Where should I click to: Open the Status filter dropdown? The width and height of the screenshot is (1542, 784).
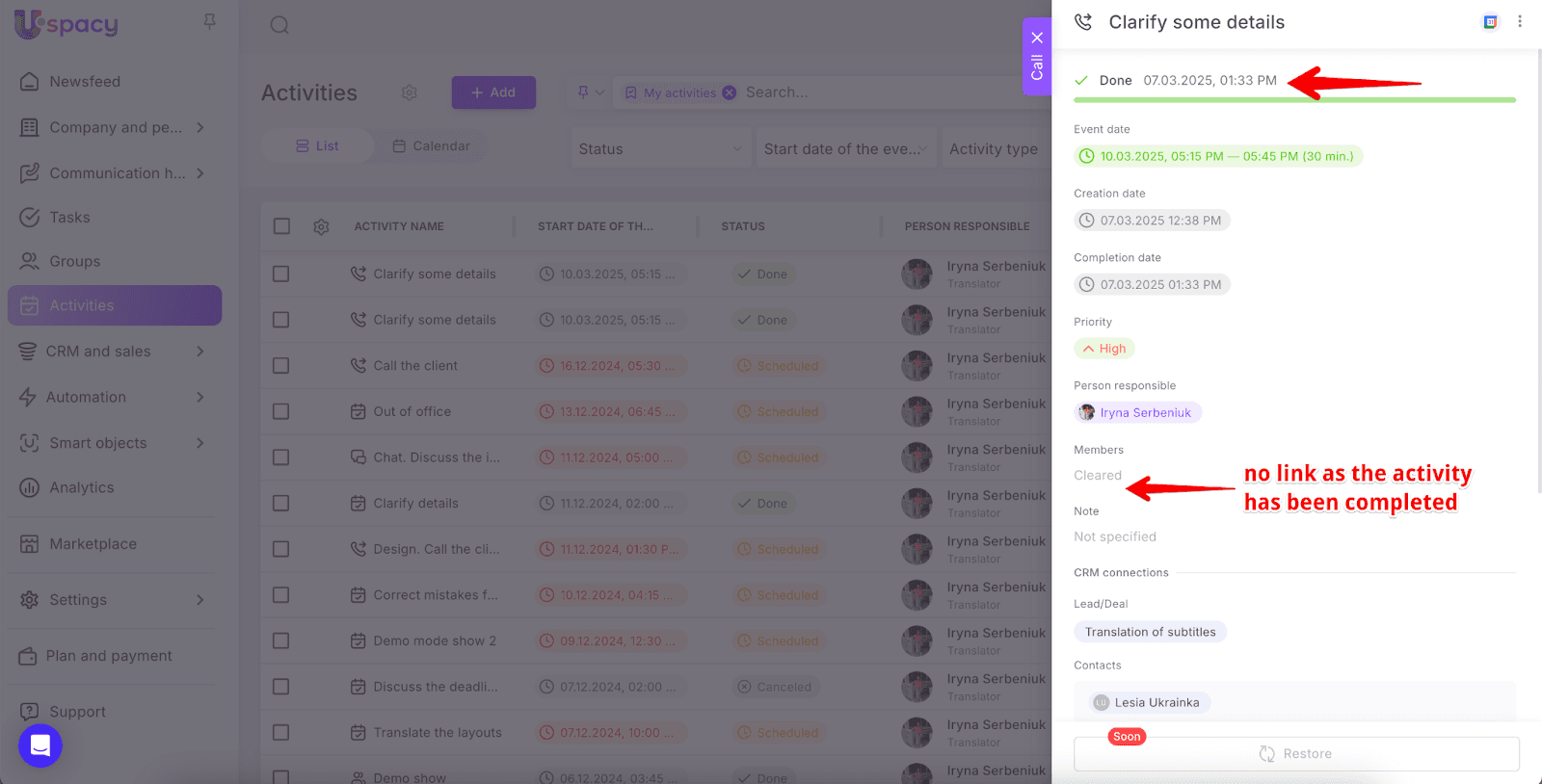click(660, 148)
